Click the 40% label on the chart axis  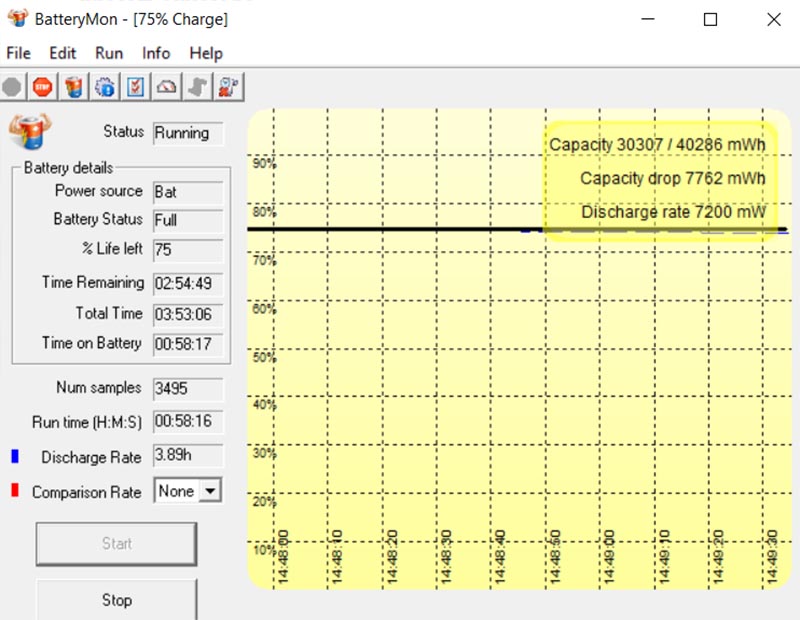tap(264, 405)
